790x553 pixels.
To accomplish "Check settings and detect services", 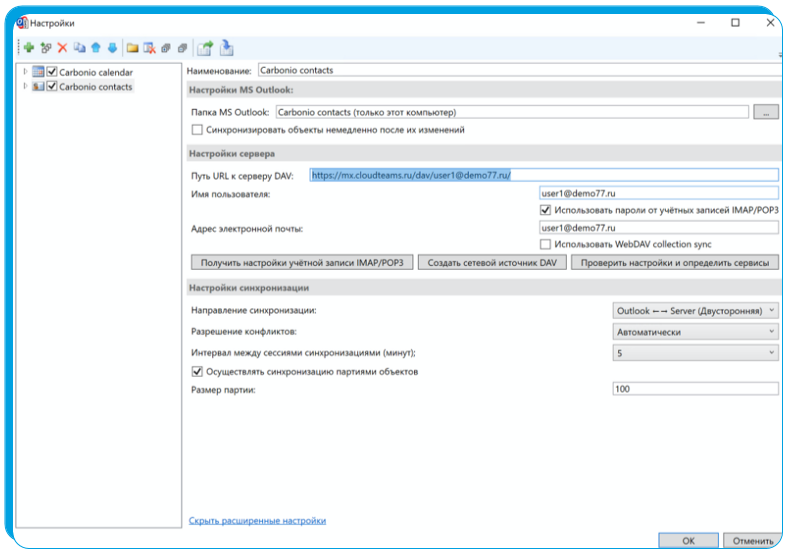I will [x=675, y=262].
